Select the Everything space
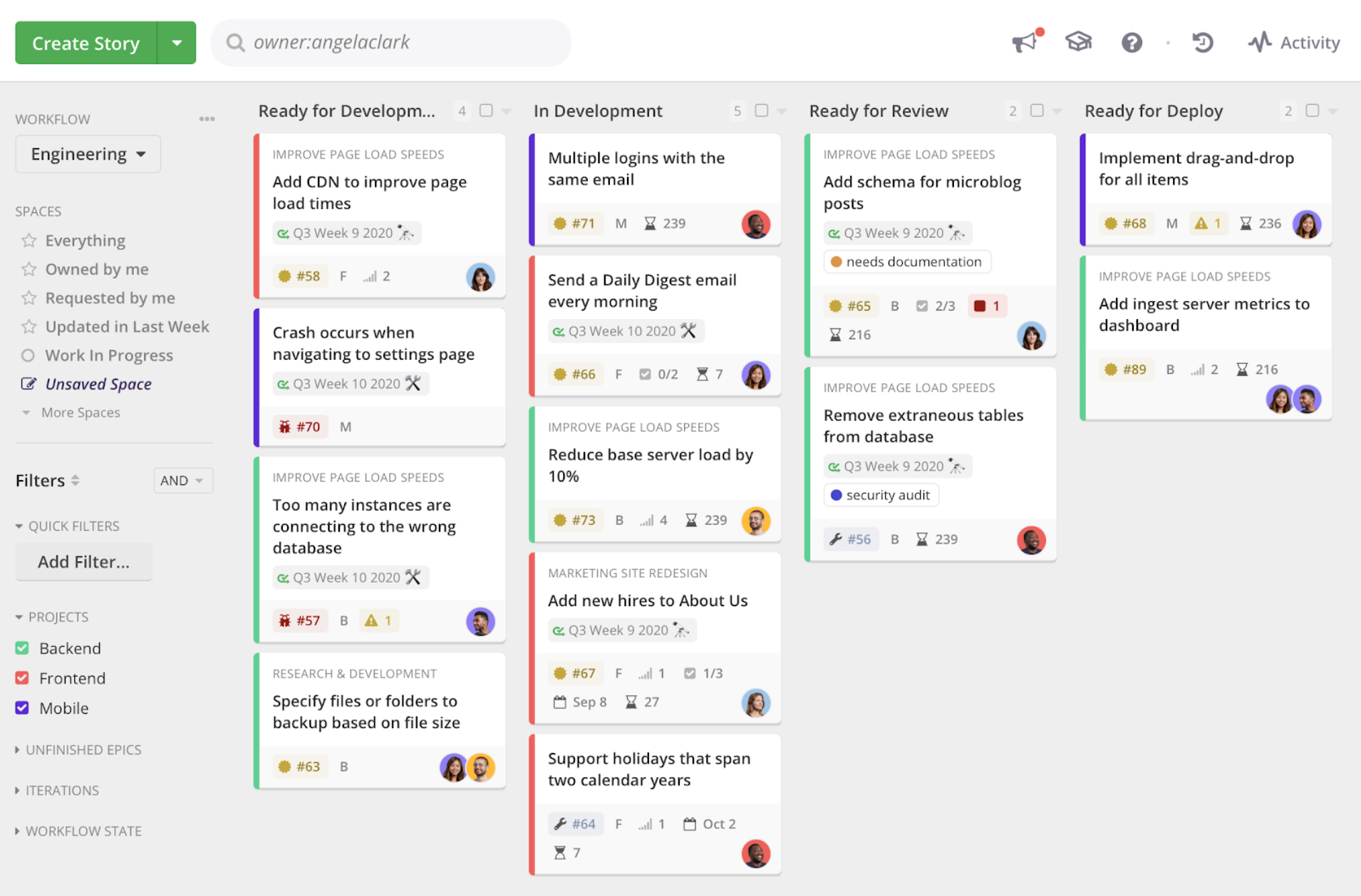Viewport: 1361px width, 896px height. 86,241
